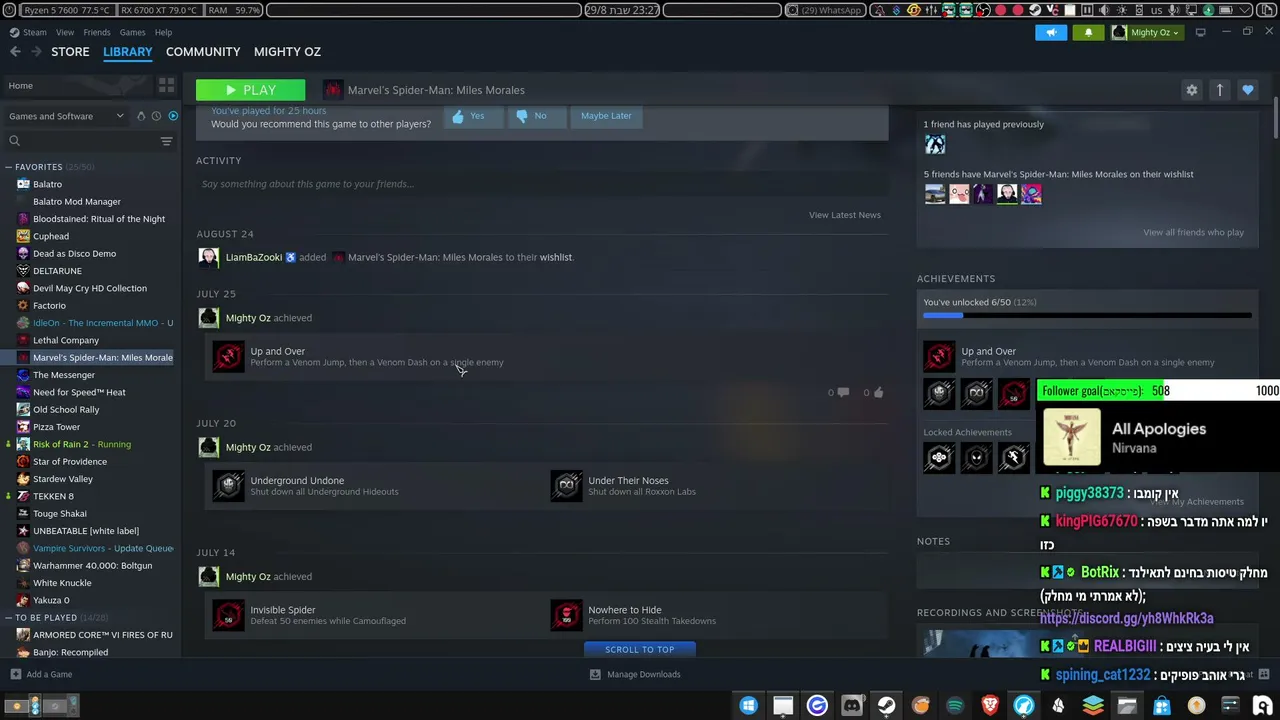This screenshot has height=720, width=1280.
Task: Open Manage Downloads
Action: (634, 674)
